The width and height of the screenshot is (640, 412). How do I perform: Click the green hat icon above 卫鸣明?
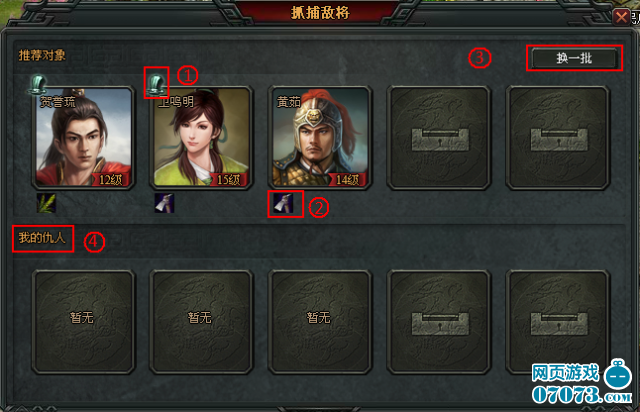point(156,85)
